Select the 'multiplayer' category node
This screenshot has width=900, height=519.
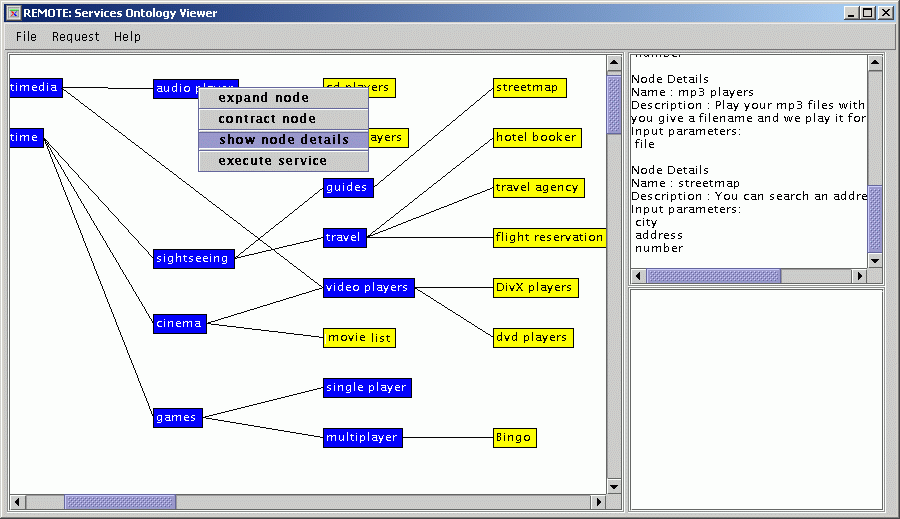[x=362, y=438]
